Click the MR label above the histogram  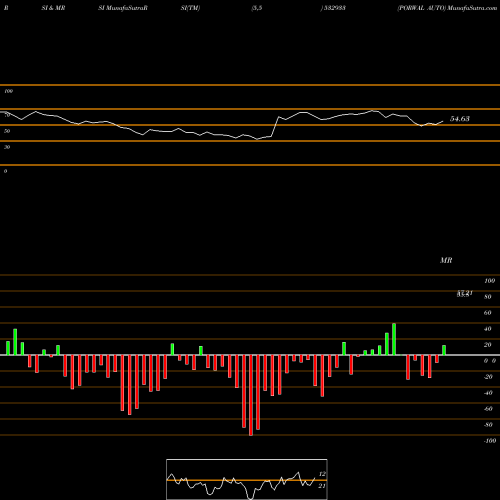[446, 260]
